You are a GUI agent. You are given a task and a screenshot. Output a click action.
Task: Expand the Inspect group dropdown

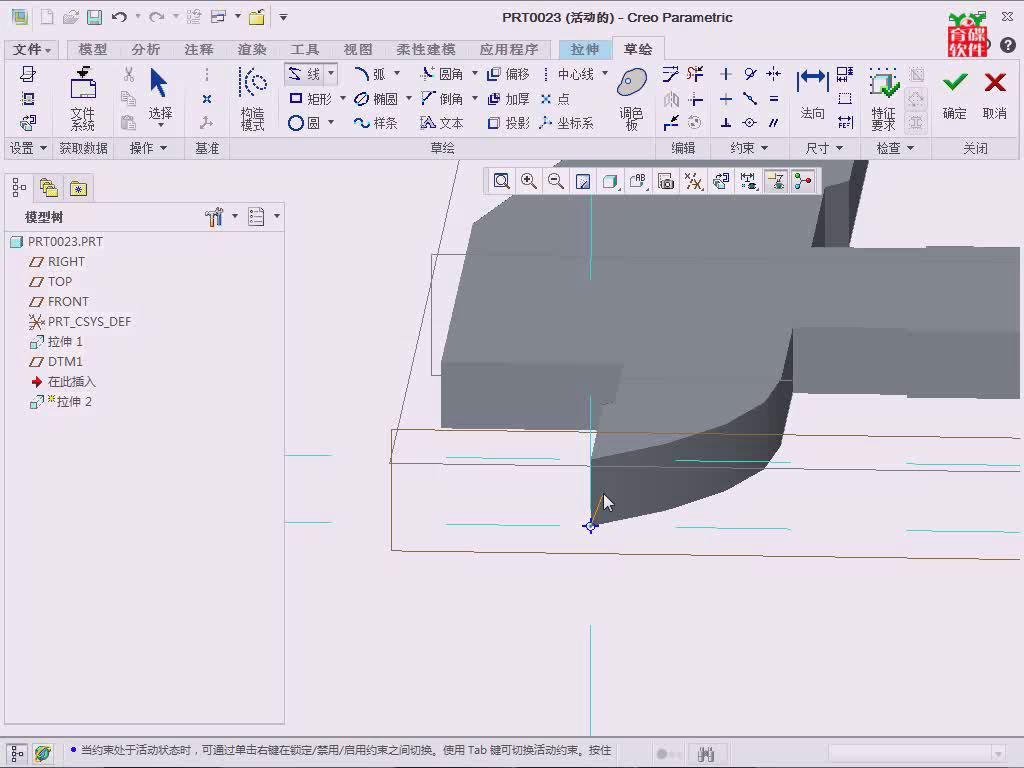click(x=895, y=148)
